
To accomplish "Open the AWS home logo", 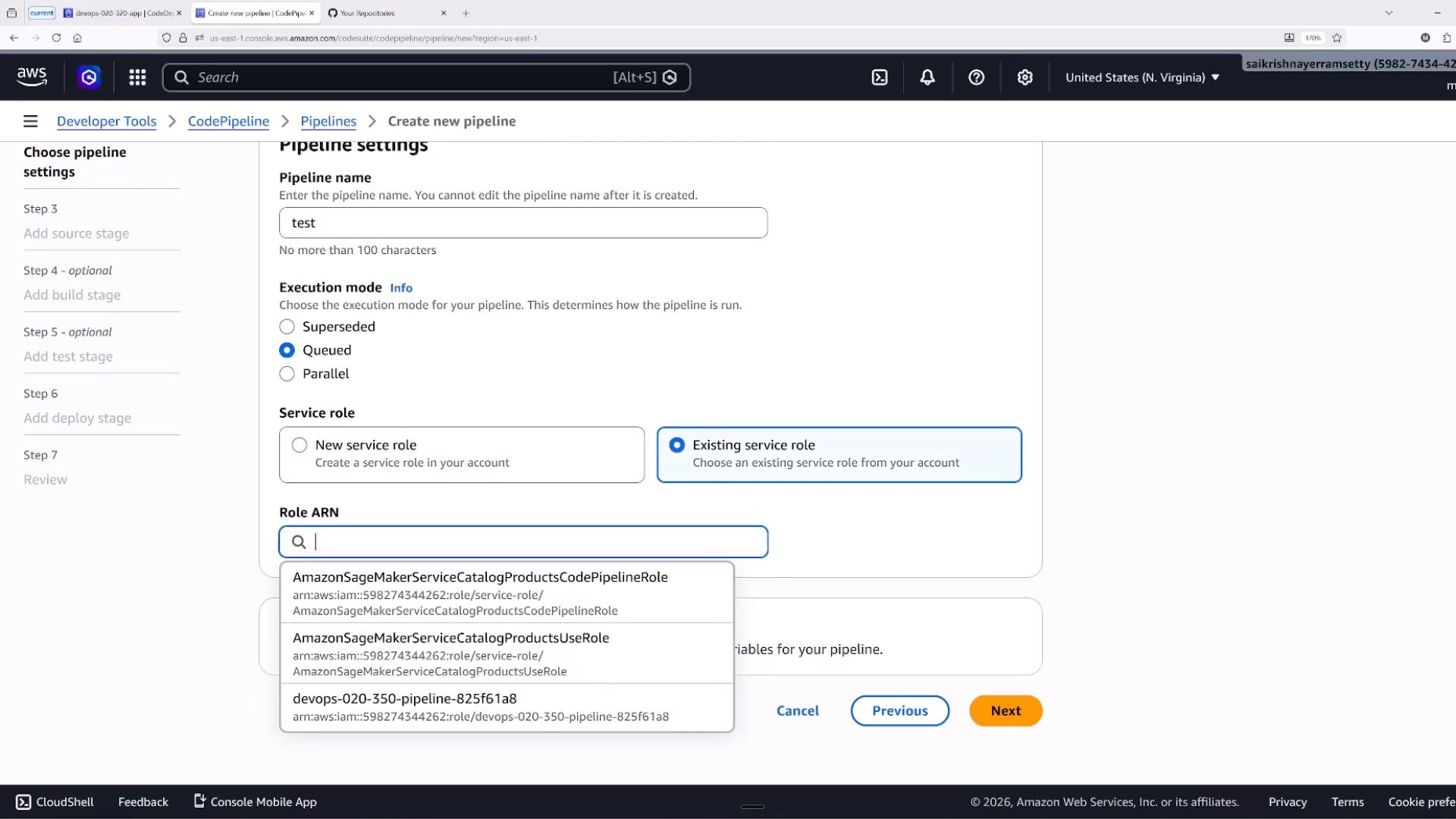I will pos(32,77).
